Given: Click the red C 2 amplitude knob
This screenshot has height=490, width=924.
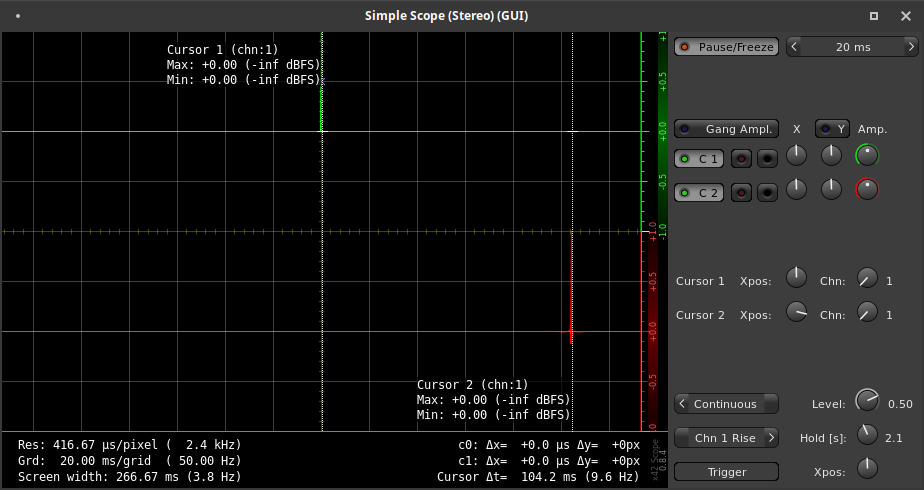Looking at the screenshot, I should click(x=867, y=189).
